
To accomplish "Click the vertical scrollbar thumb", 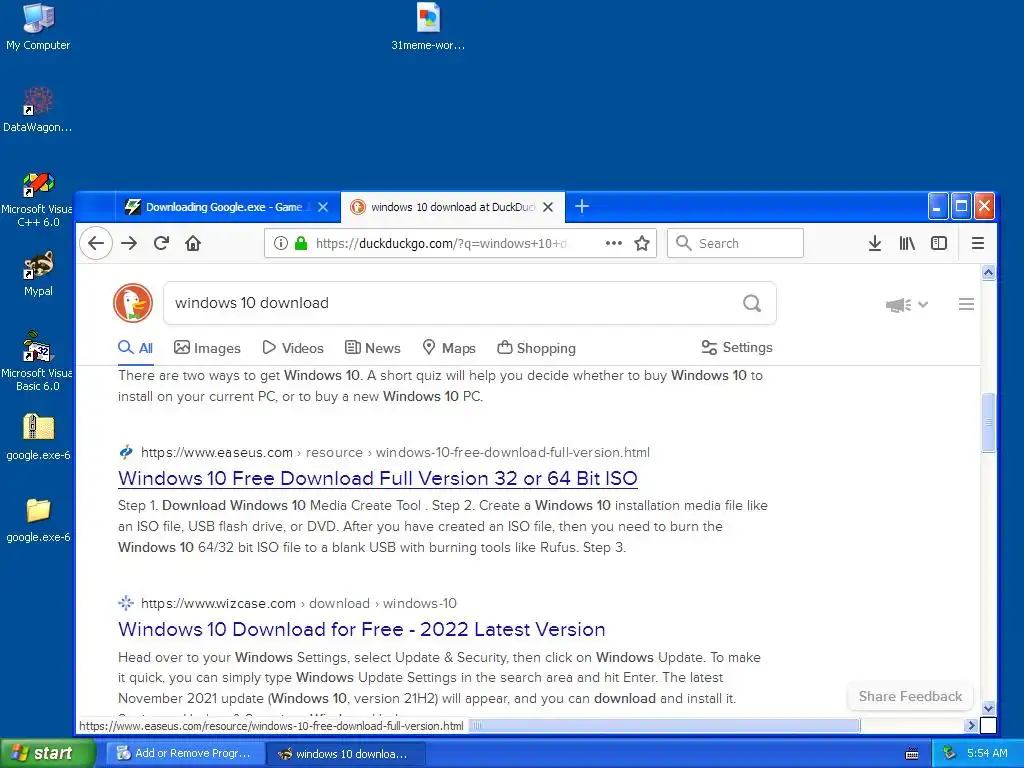I will [989, 422].
